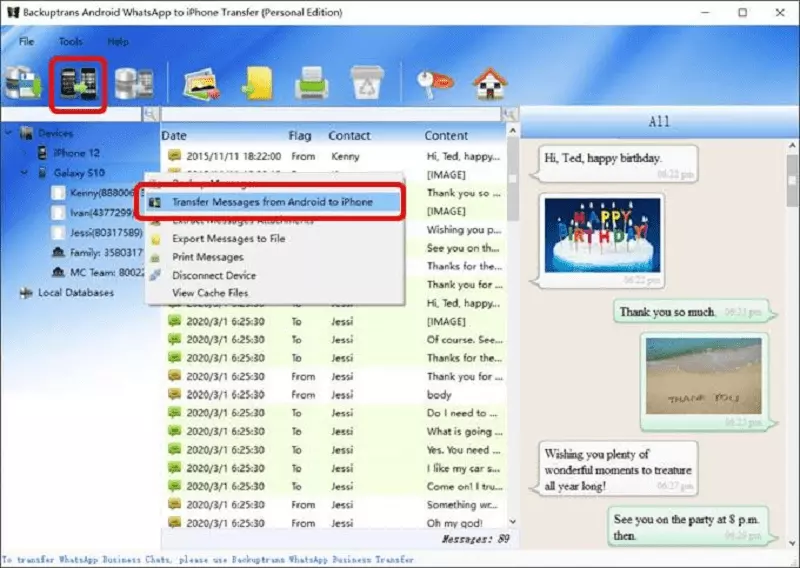The height and width of the screenshot is (568, 800).
Task: Open the File menu
Action: pyautogui.click(x=27, y=41)
